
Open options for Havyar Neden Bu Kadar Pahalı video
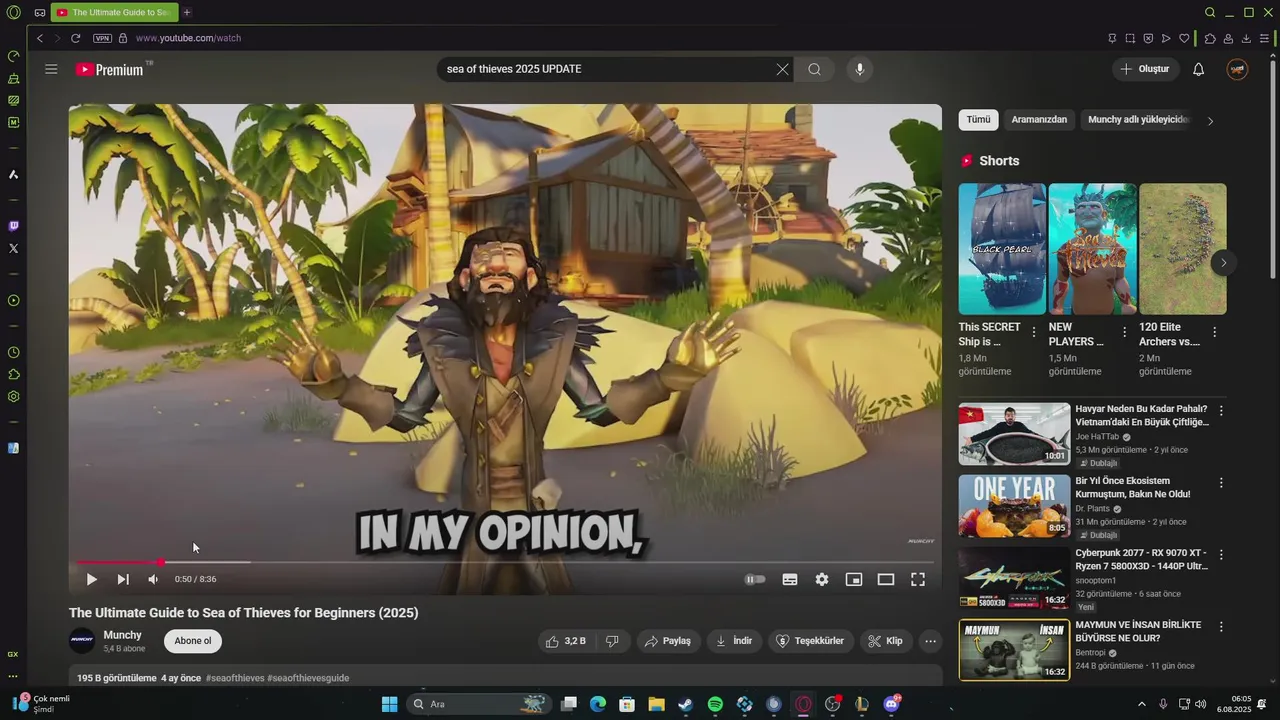click(1221, 411)
